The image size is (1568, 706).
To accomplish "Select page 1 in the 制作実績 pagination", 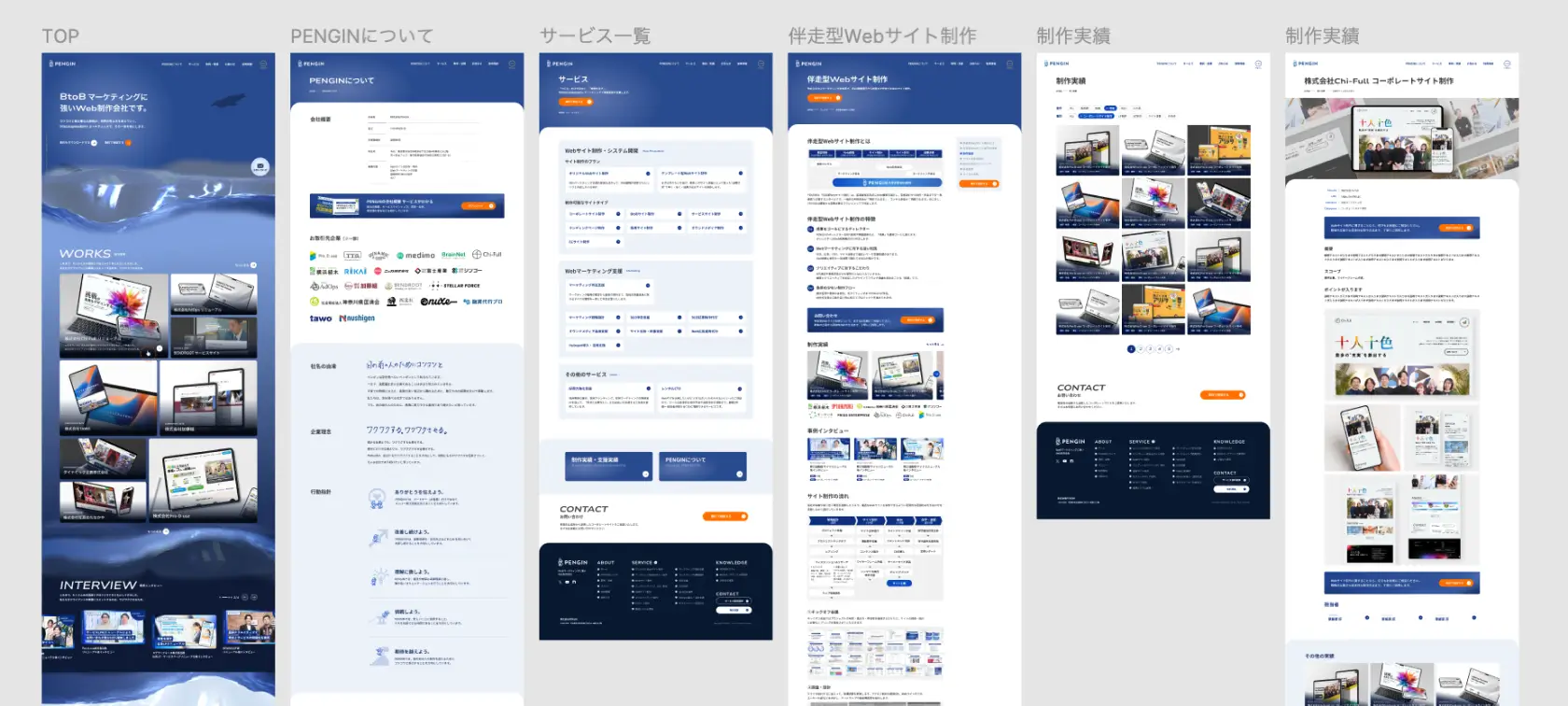I will pyautogui.click(x=1131, y=349).
